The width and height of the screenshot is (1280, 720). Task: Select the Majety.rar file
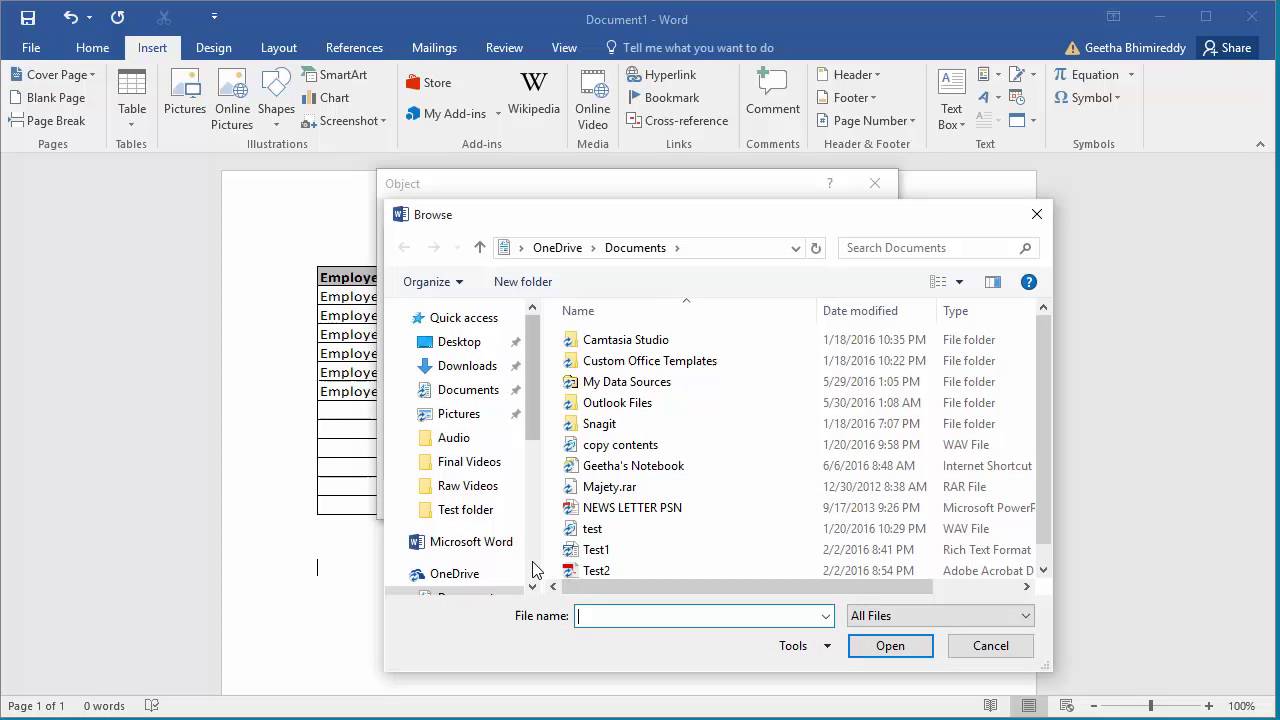609,487
